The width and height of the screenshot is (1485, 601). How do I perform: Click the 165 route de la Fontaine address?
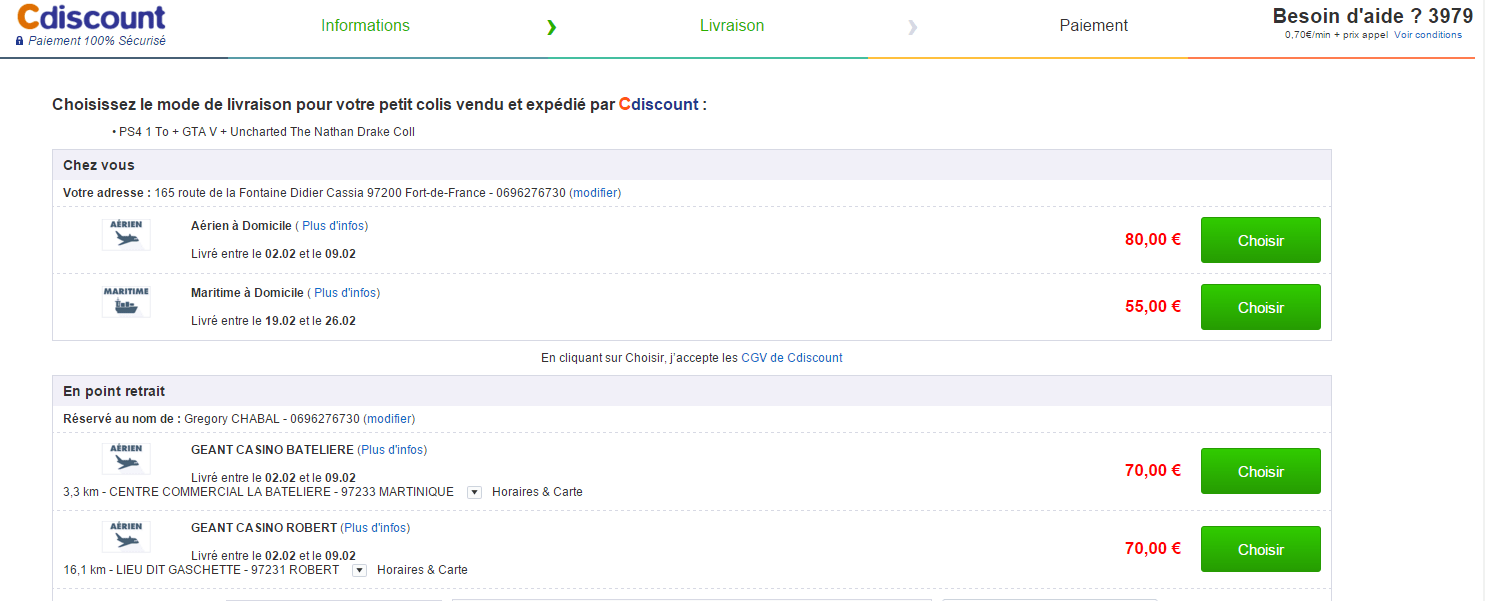[x=360, y=193]
